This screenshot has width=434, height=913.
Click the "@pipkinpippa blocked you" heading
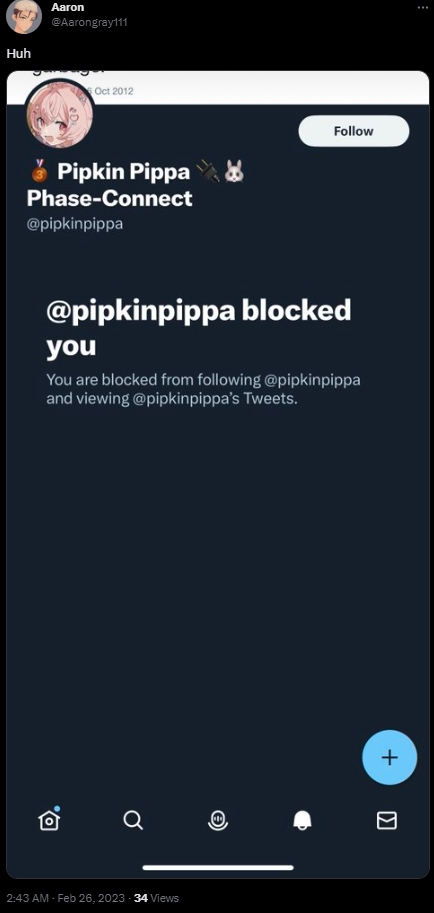199,328
